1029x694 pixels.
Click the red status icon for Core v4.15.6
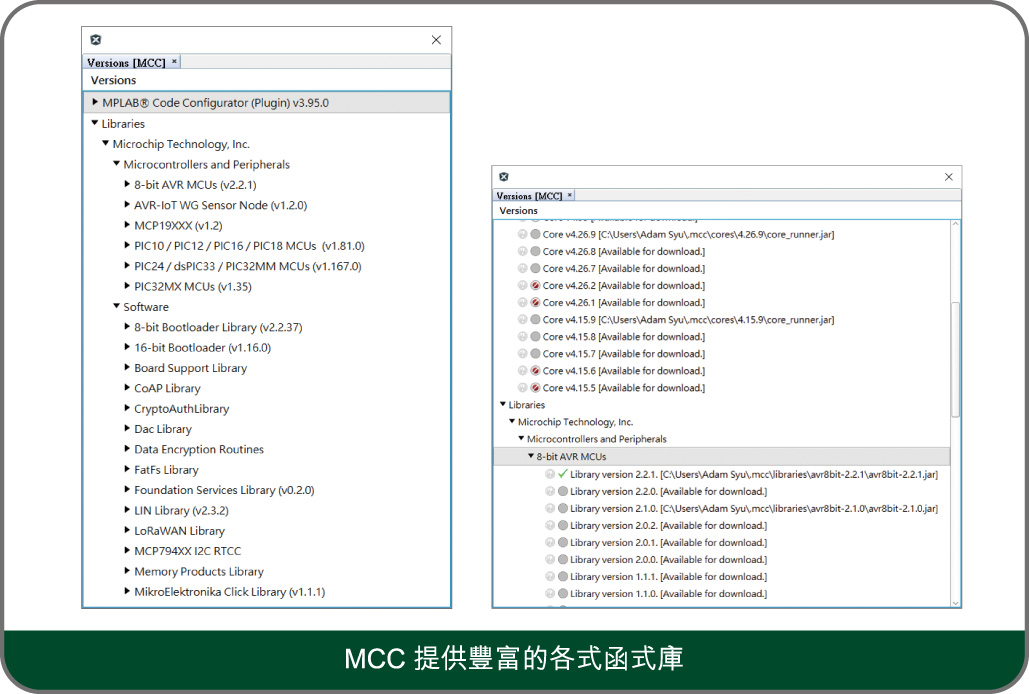coord(535,371)
